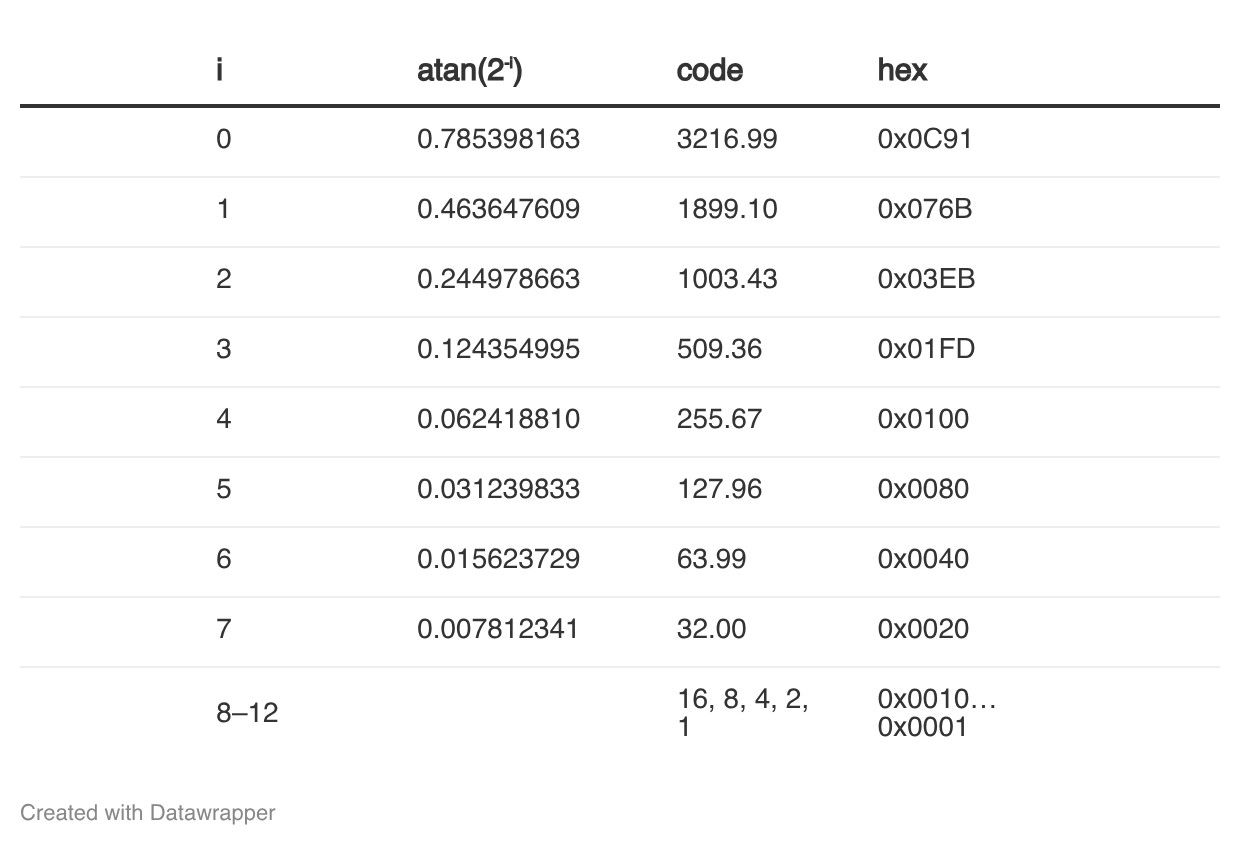Image resolution: width=1240 pixels, height=846 pixels.
Task: Select the hex cell 0x03EB
Action: point(926,279)
